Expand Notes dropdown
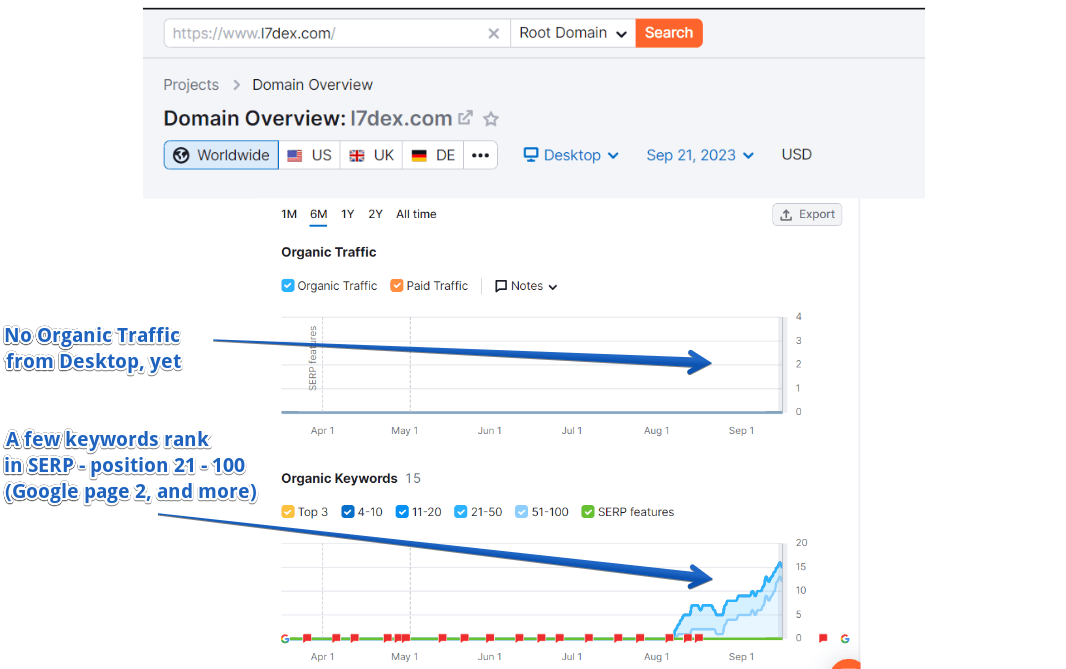 click(526, 286)
